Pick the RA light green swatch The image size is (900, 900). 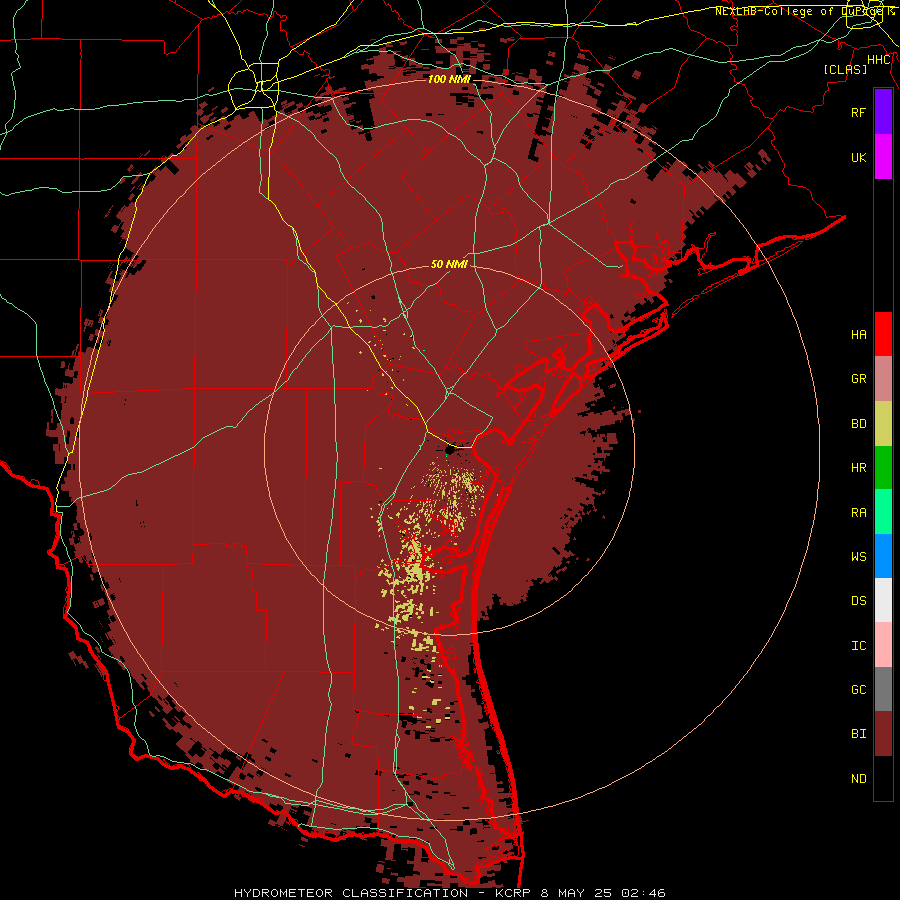coord(883,512)
